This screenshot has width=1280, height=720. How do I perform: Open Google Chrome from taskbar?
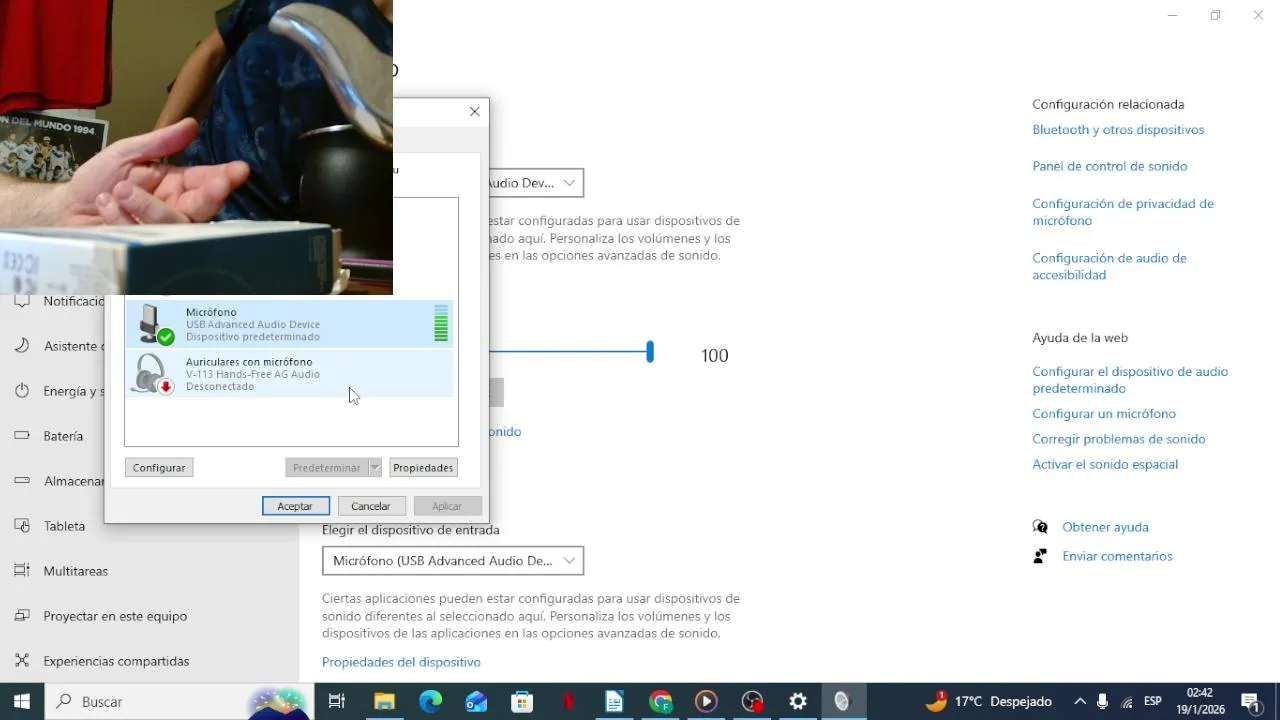click(x=660, y=702)
